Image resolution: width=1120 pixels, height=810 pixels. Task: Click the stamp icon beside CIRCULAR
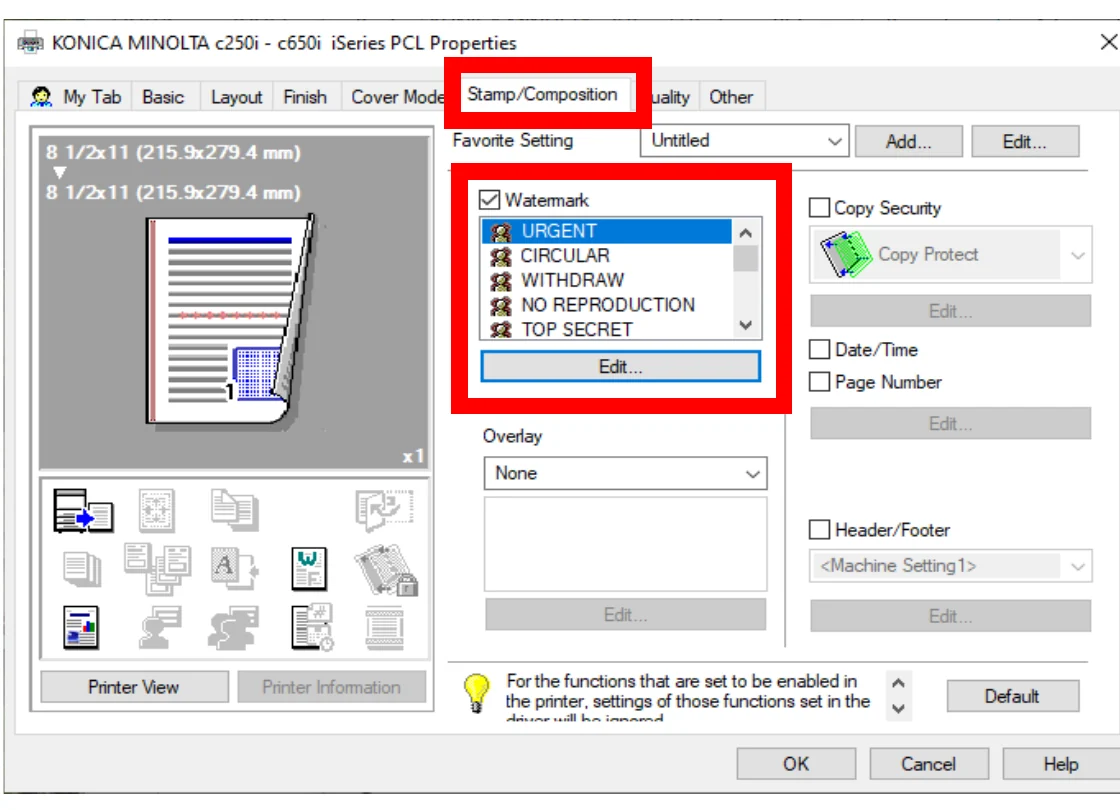pyautogui.click(x=501, y=256)
